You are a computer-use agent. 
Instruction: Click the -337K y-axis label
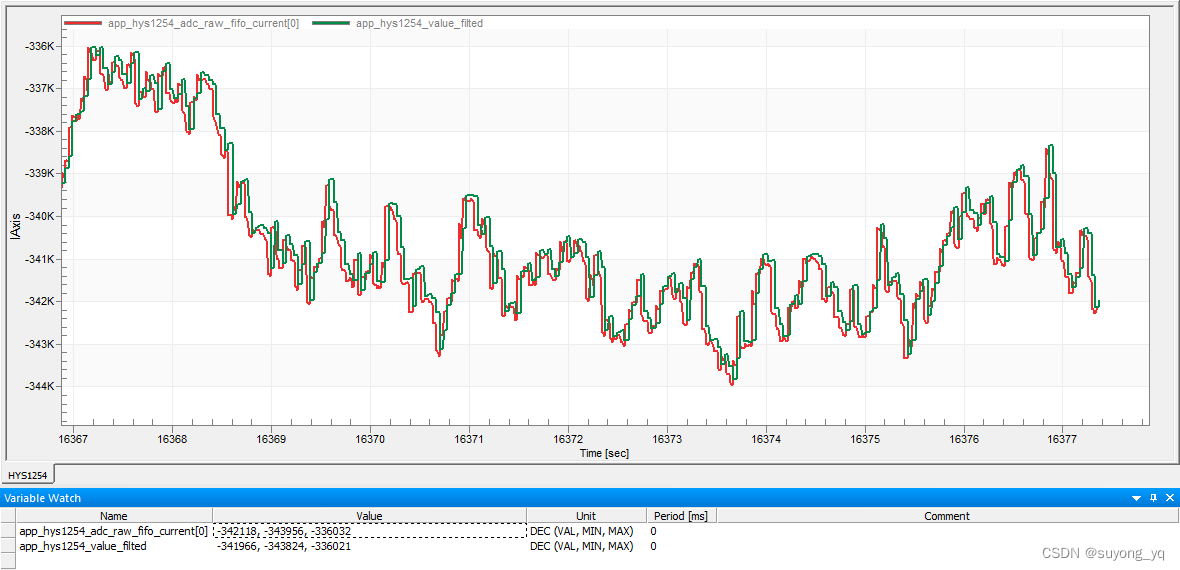coord(40,89)
